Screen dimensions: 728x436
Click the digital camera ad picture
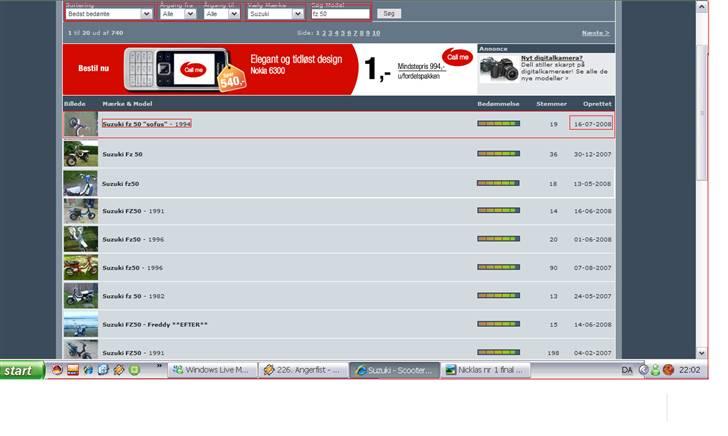(498, 70)
